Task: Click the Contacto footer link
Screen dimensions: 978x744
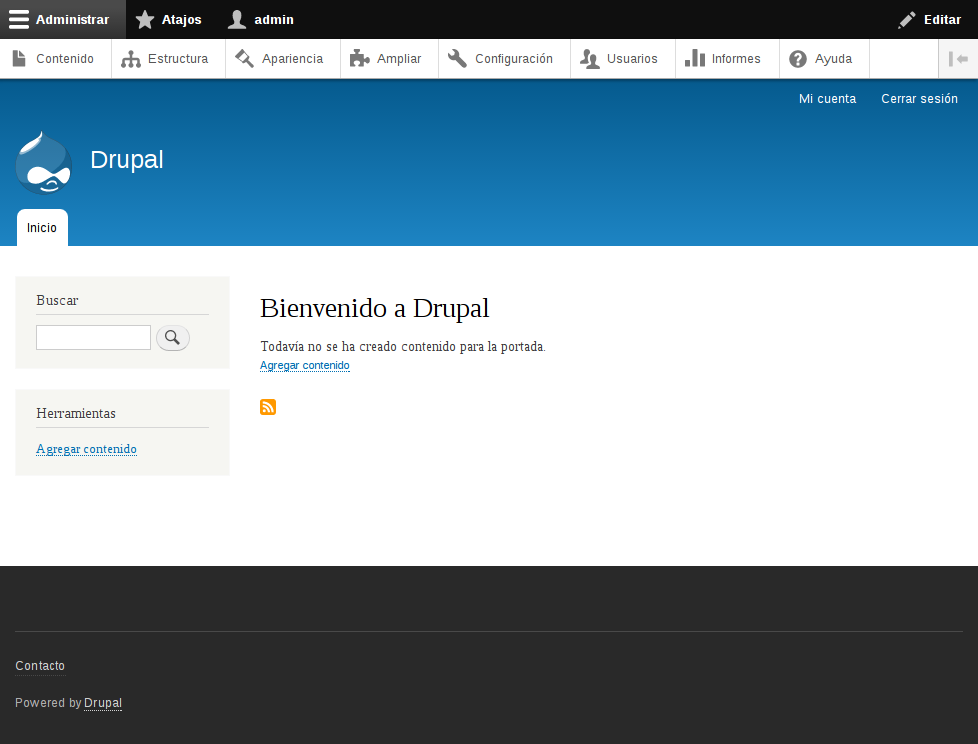Action: pyautogui.click(x=40, y=666)
